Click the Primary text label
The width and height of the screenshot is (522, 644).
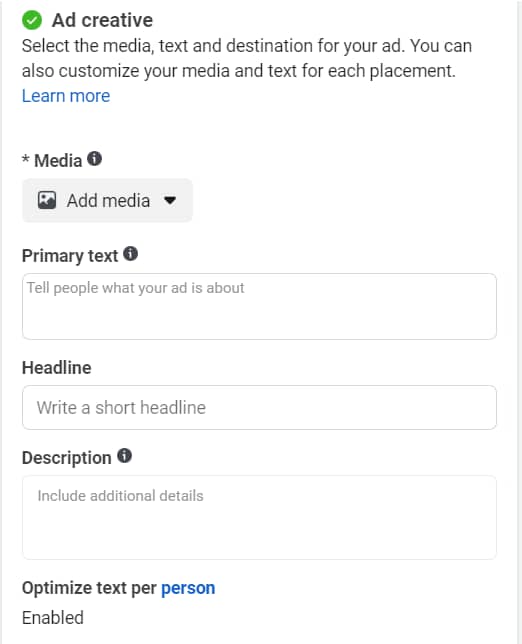(70, 256)
